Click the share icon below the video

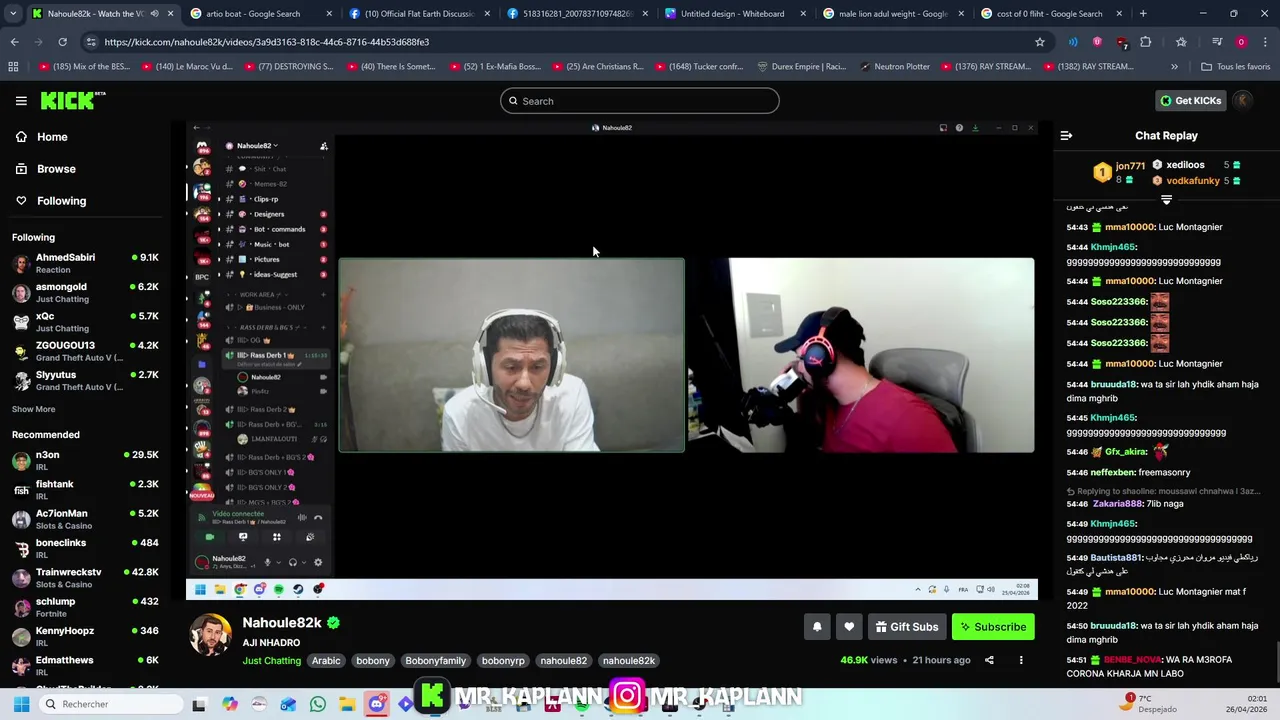pyautogui.click(x=989, y=660)
